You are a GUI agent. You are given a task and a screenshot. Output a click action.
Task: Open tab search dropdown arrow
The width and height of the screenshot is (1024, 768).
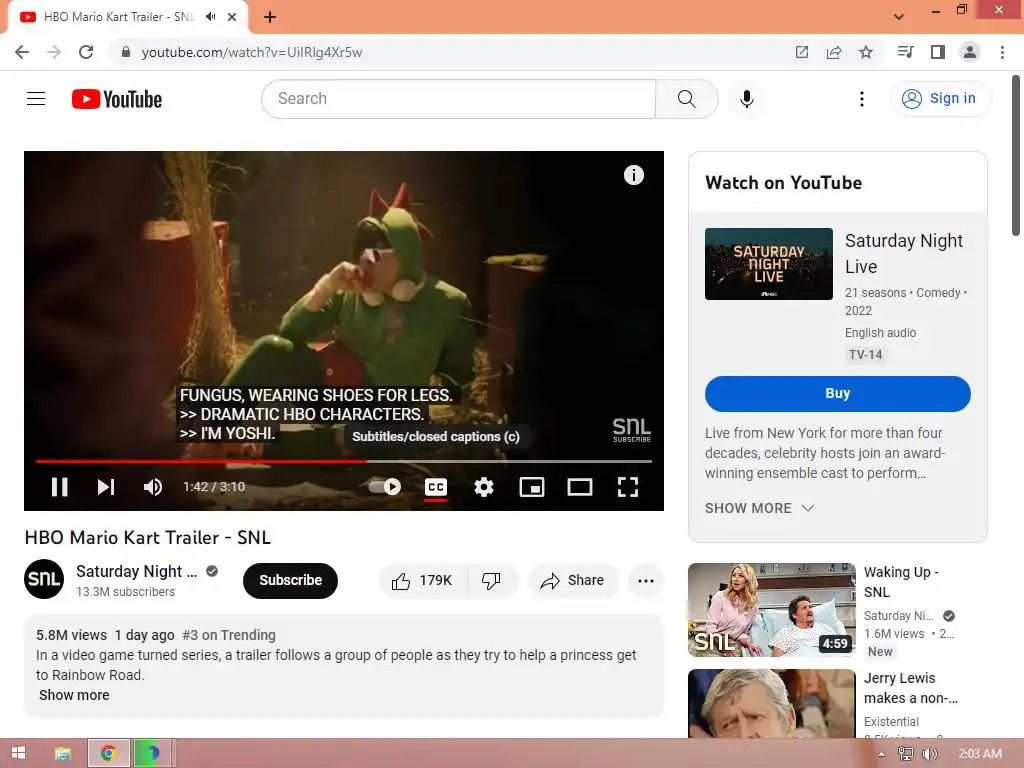coord(899,17)
